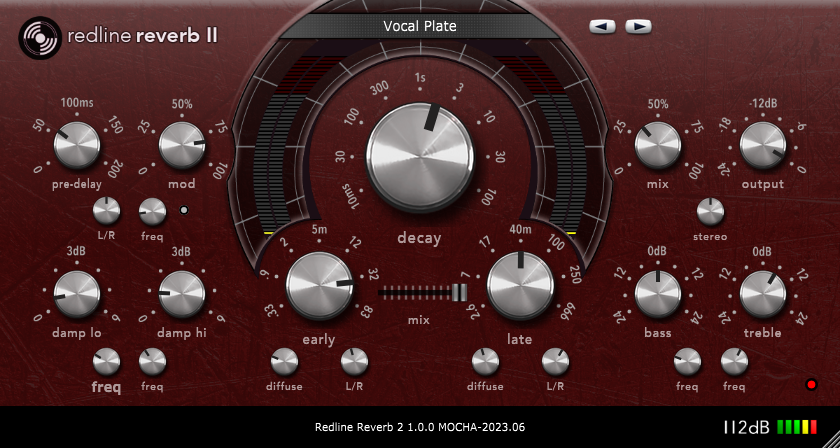Screen dimensions: 840x448
Task: Click the late size knob
Action: click(x=521, y=286)
